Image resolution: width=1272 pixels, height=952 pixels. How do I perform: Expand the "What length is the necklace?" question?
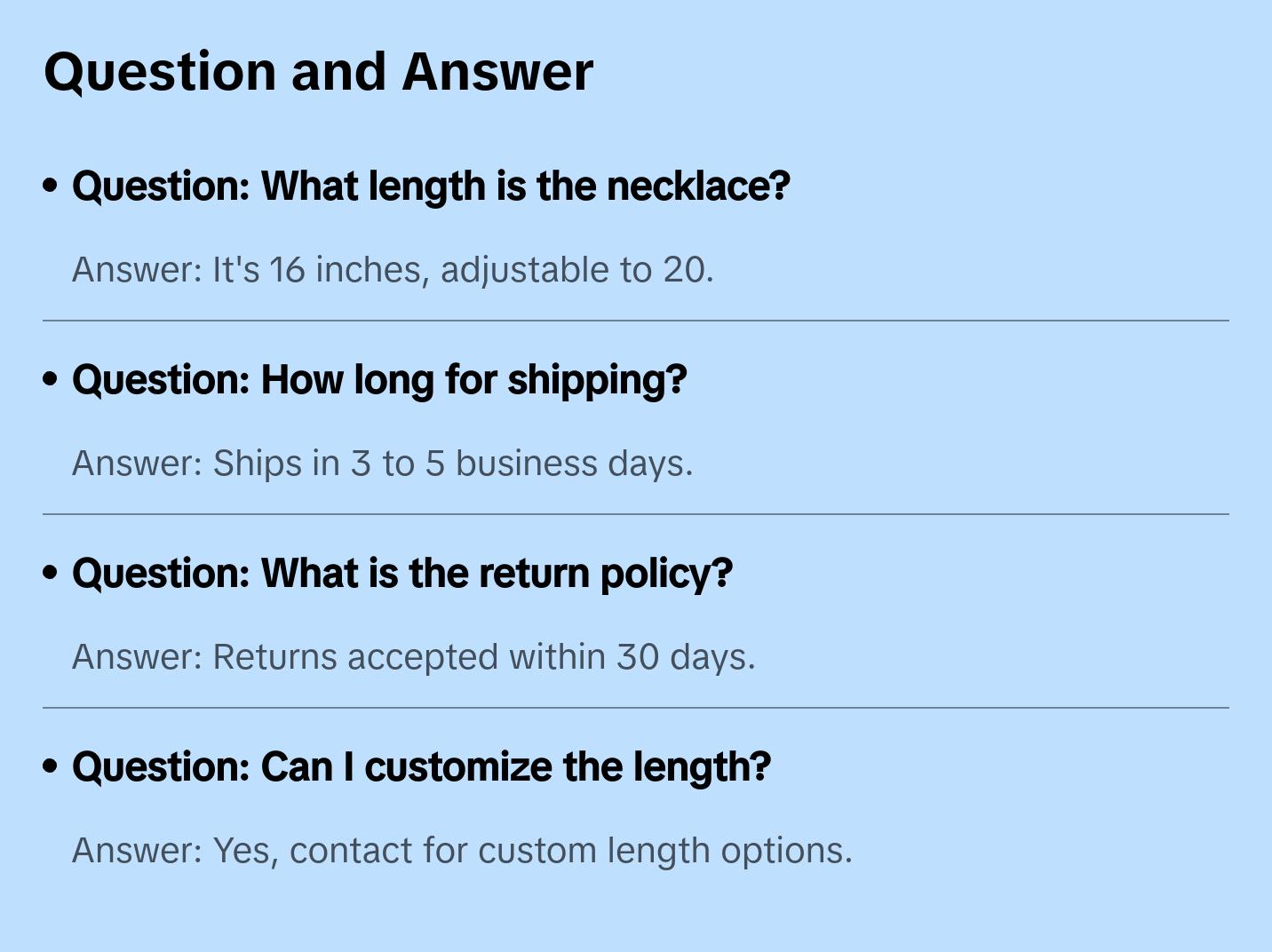point(431,186)
